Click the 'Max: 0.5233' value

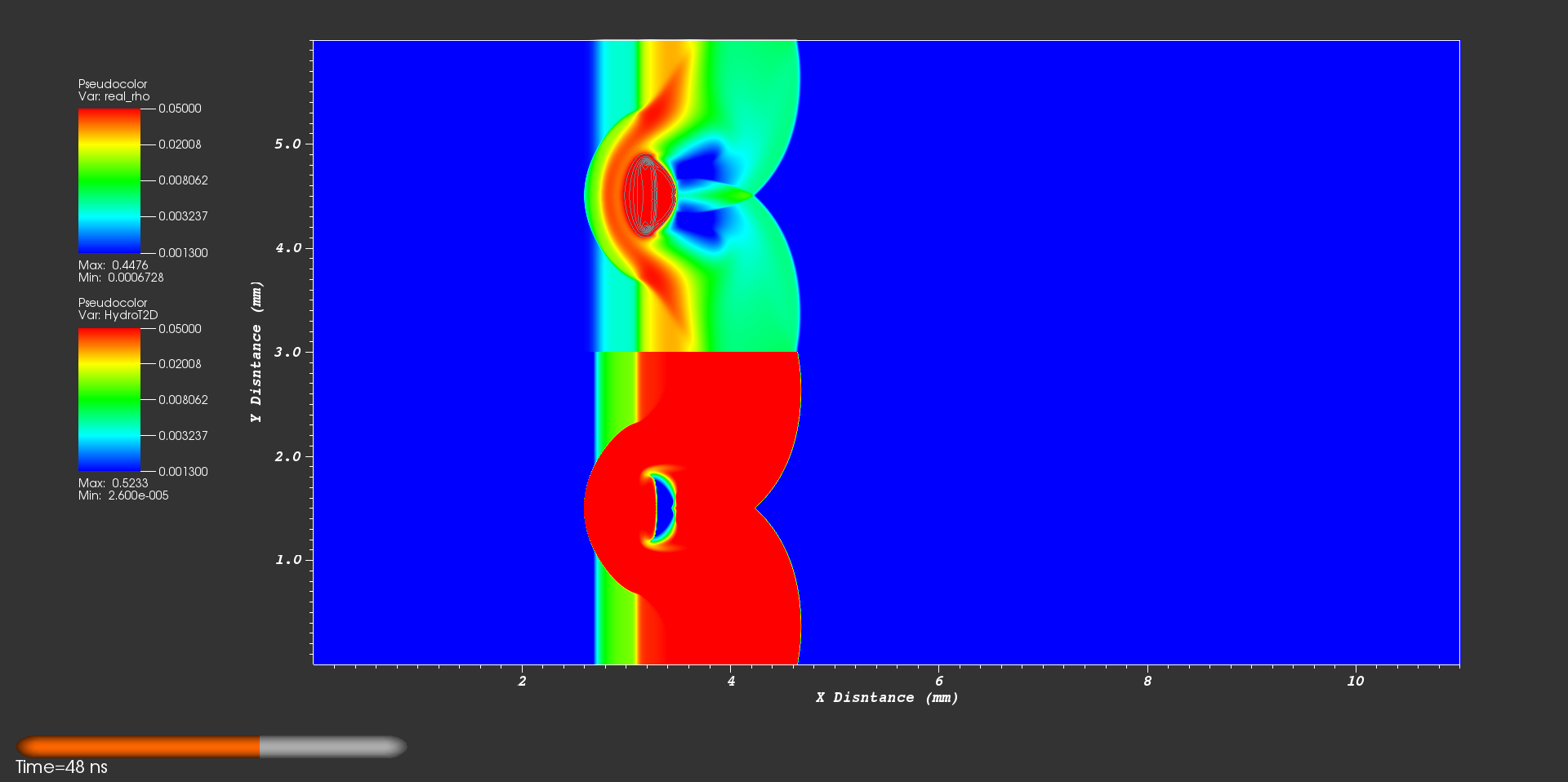114,483
